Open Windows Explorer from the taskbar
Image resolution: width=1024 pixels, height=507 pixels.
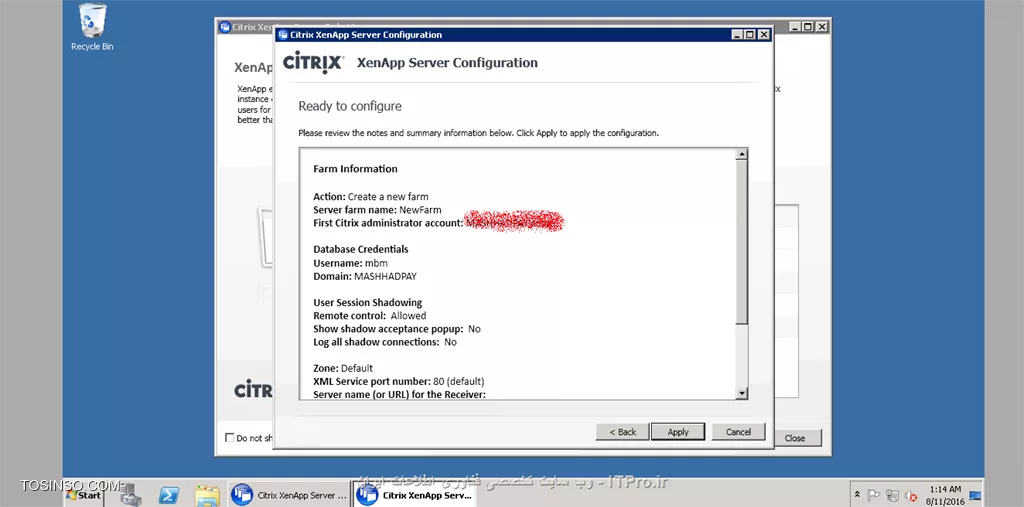tap(207, 495)
